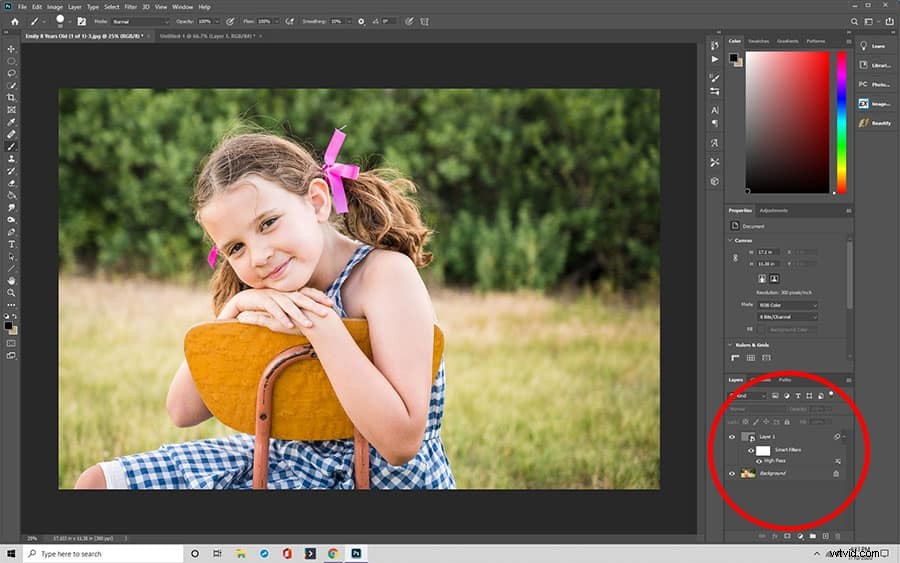Viewport: 900px width, 563px height.
Task: Open the Flow value dropdown
Action: (x=276, y=22)
